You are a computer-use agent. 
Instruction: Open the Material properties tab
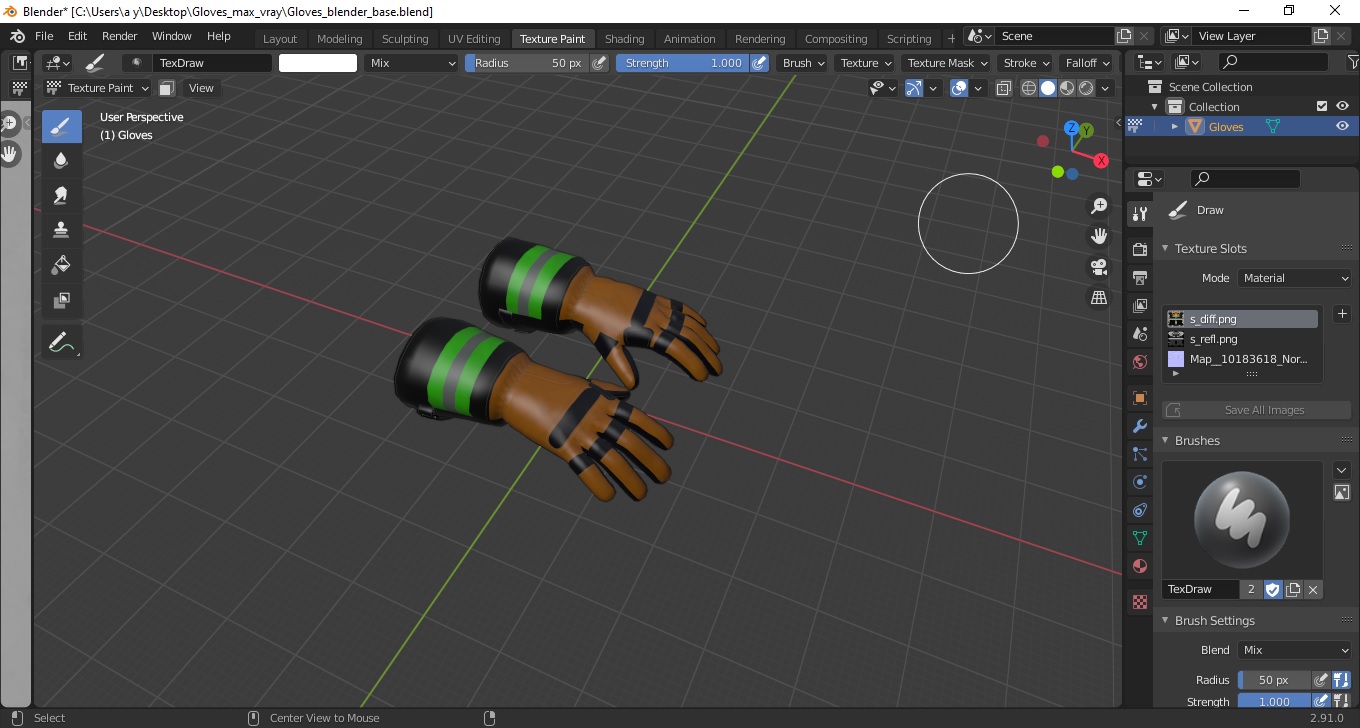(1139, 566)
